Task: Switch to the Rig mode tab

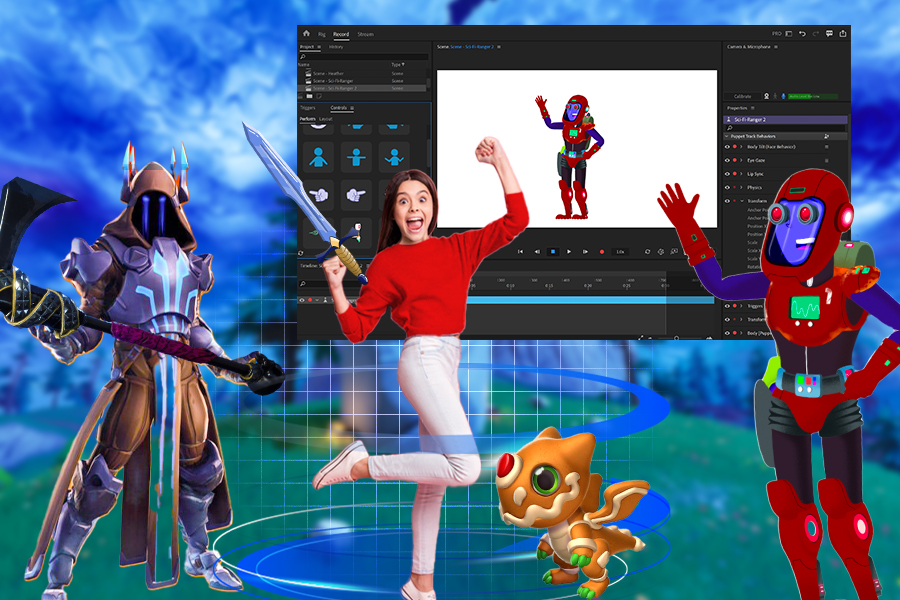Action: (x=321, y=34)
